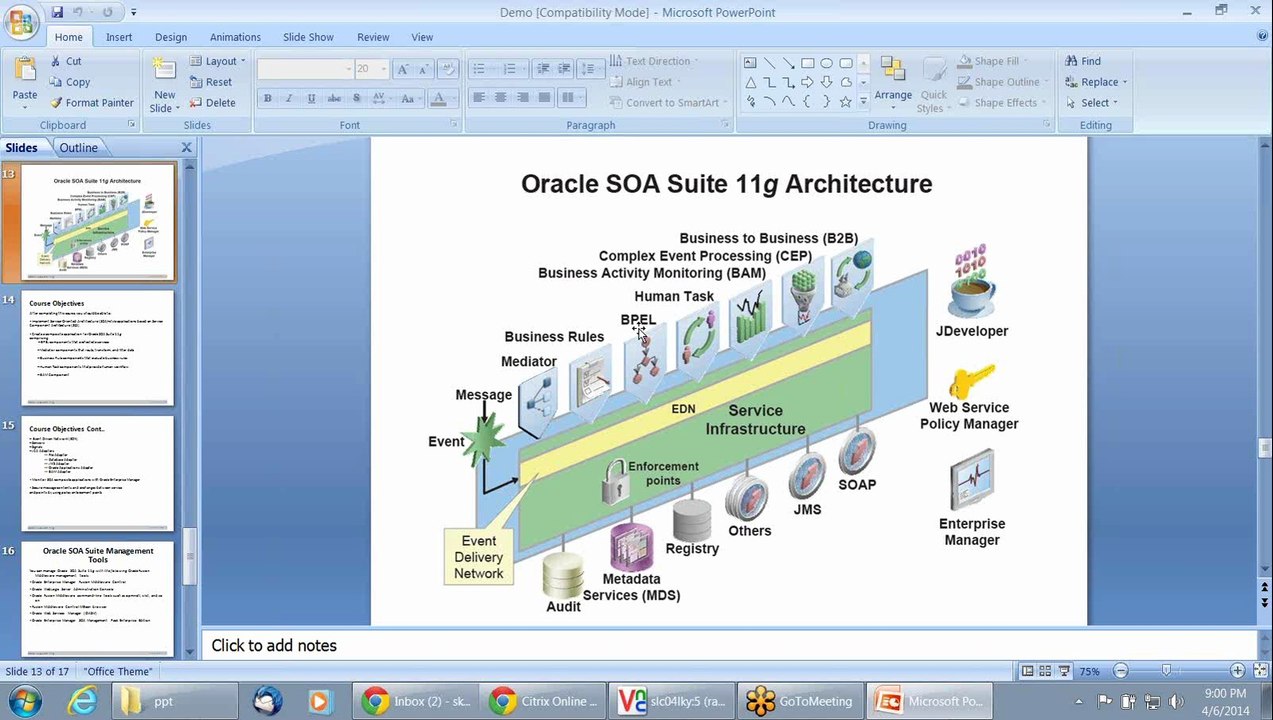1273x720 pixels.
Task: Switch to Normal view in status bar
Action: point(1027,671)
